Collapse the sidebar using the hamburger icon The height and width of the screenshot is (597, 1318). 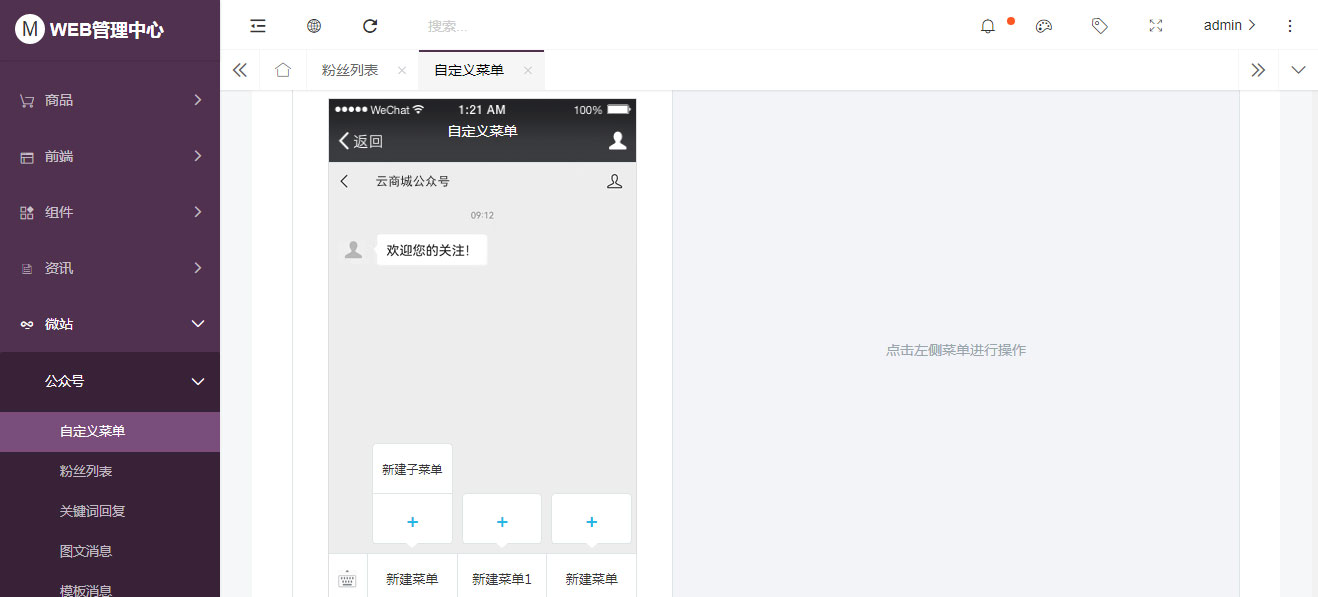(258, 26)
